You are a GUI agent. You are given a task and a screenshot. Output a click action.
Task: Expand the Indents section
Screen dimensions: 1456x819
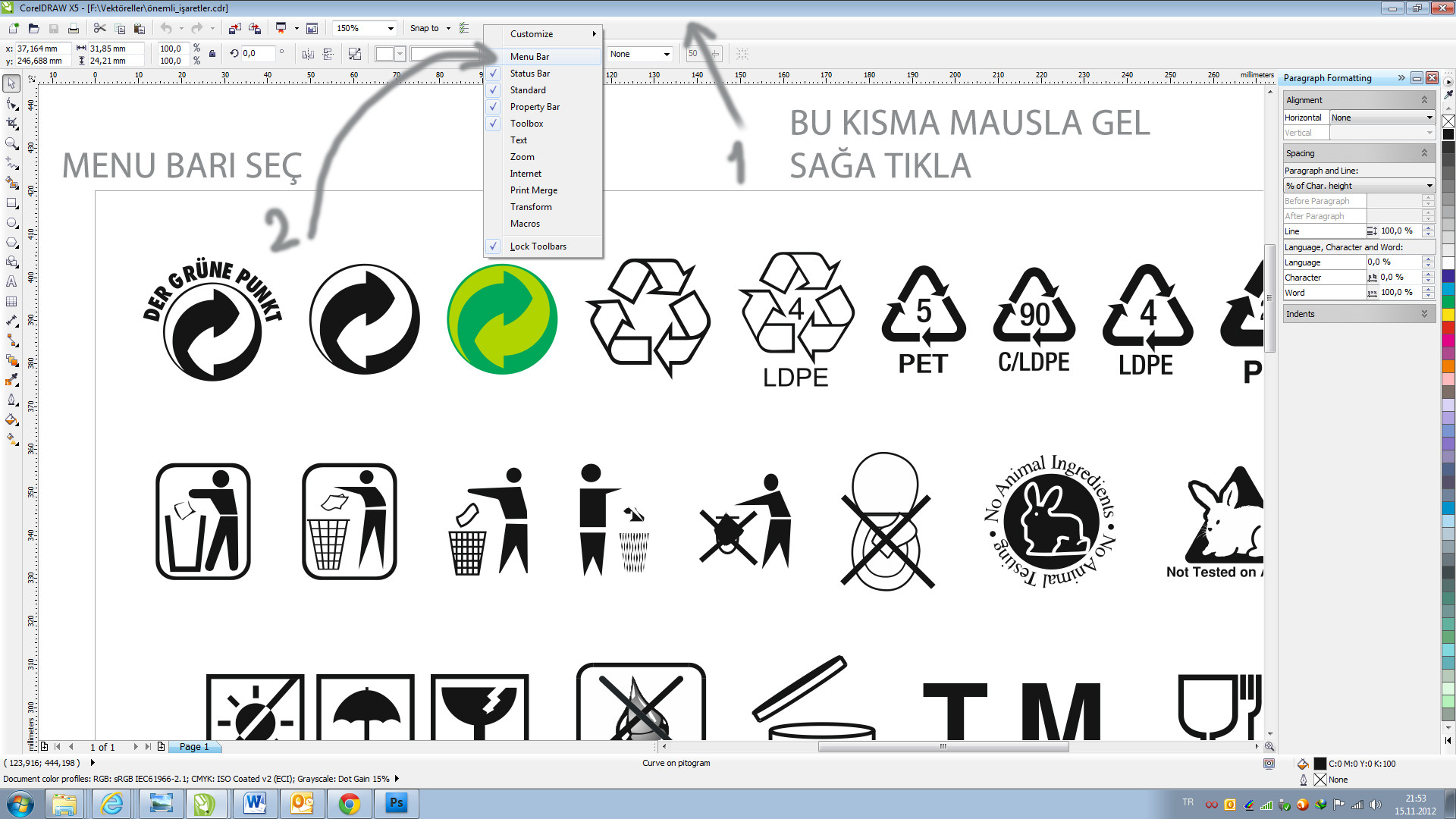(x=1424, y=314)
